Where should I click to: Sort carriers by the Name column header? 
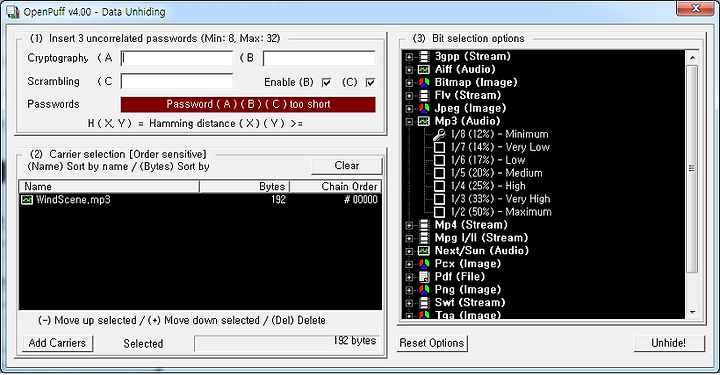(109, 186)
